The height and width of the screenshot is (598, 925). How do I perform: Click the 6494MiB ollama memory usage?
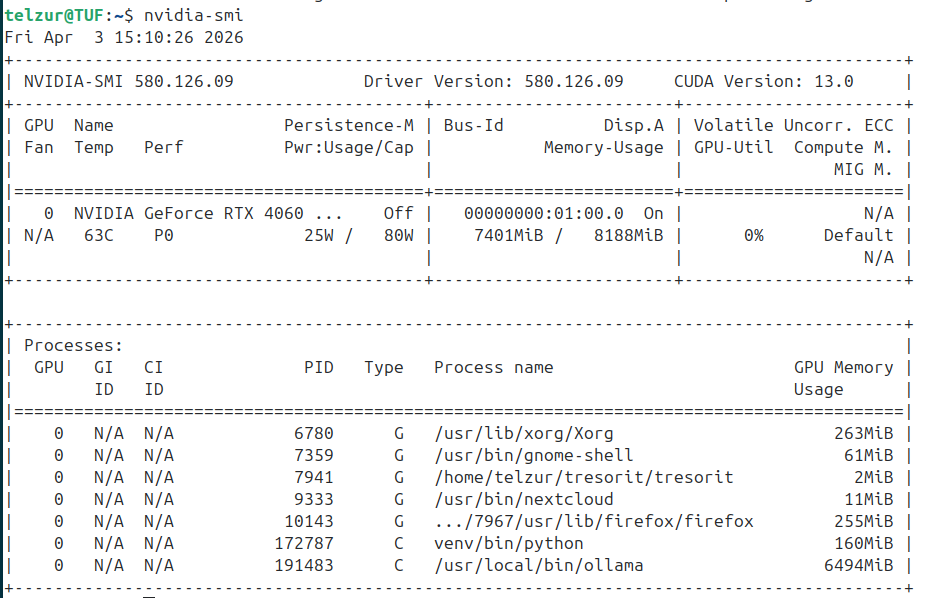863,565
